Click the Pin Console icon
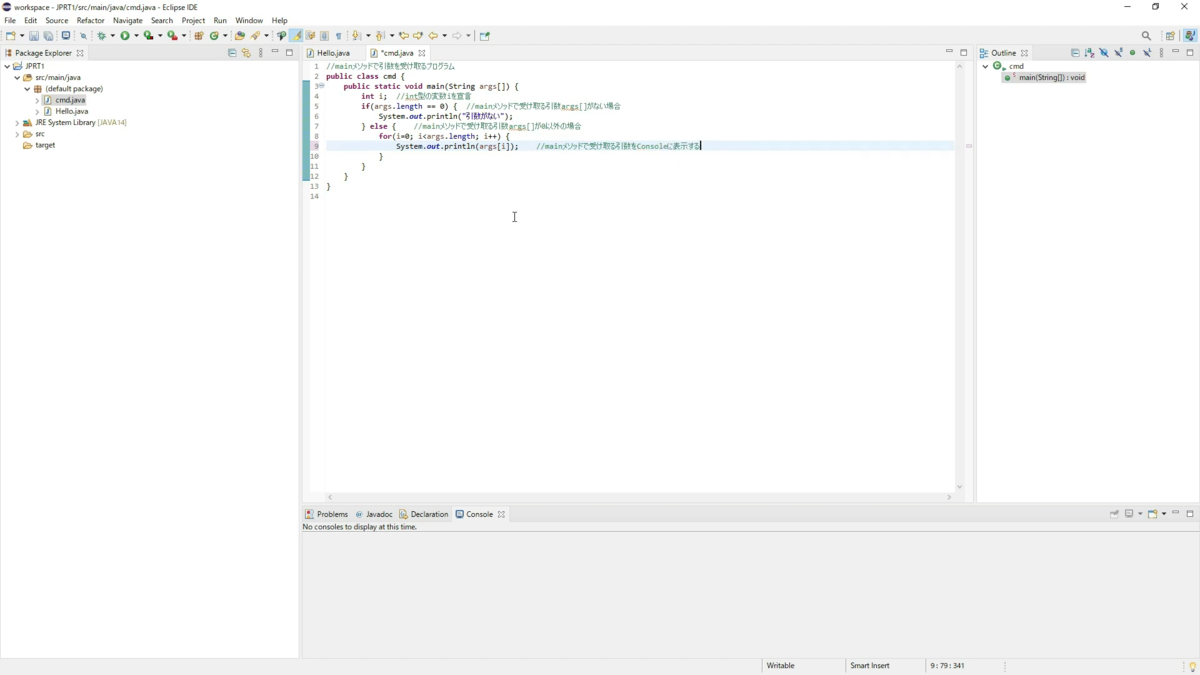The width and height of the screenshot is (1200, 675). click(1114, 514)
